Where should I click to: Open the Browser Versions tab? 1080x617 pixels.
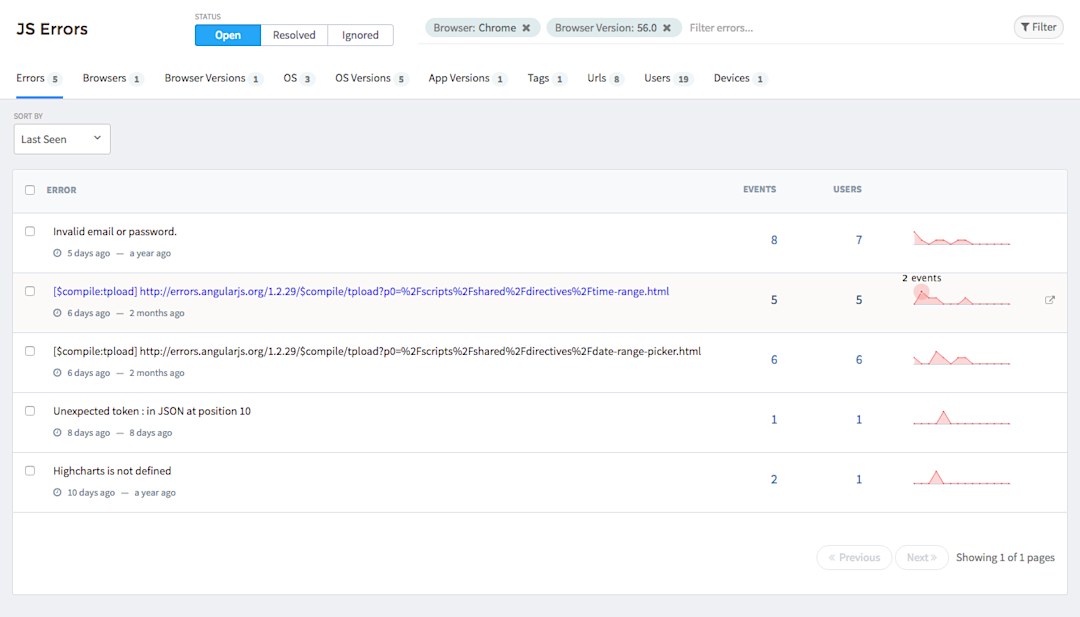coord(214,79)
